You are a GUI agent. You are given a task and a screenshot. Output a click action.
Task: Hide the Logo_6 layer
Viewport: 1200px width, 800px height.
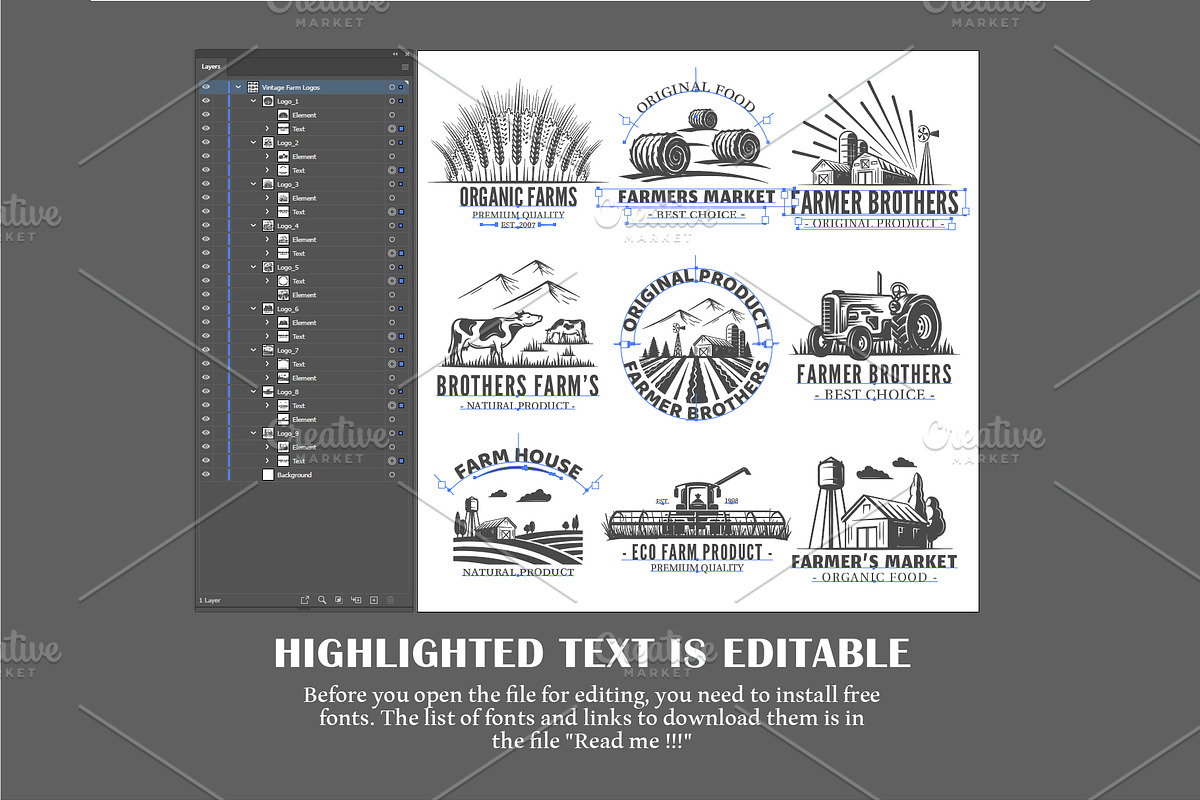click(206, 309)
